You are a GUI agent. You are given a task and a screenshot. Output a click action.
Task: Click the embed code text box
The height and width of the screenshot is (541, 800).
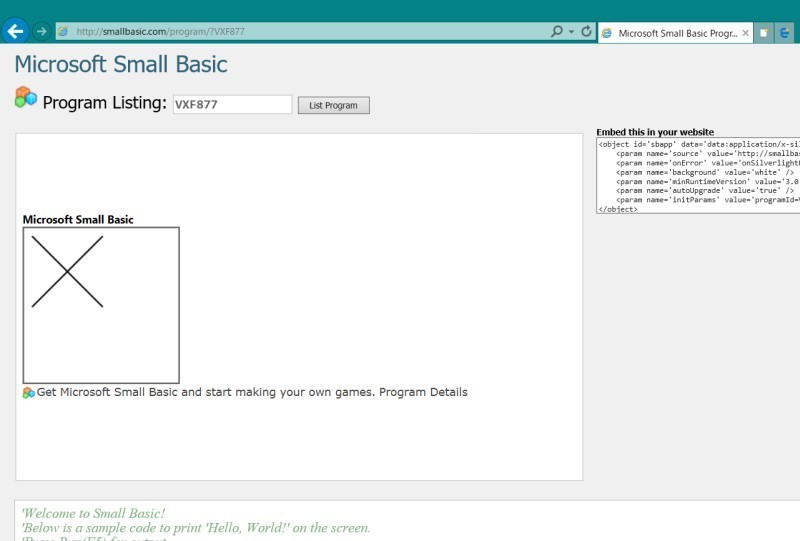click(x=698, y=176)
